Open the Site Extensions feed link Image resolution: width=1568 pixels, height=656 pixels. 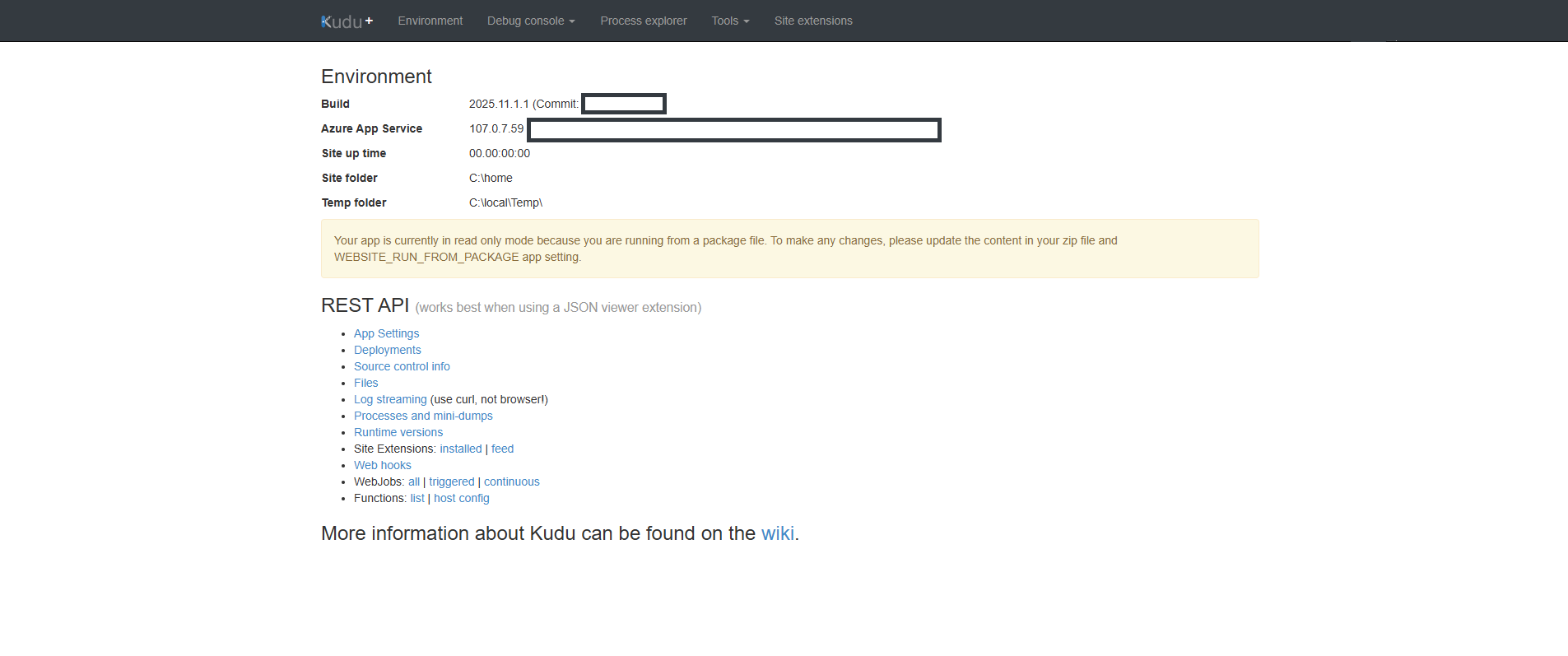click(x=502, y=449)
